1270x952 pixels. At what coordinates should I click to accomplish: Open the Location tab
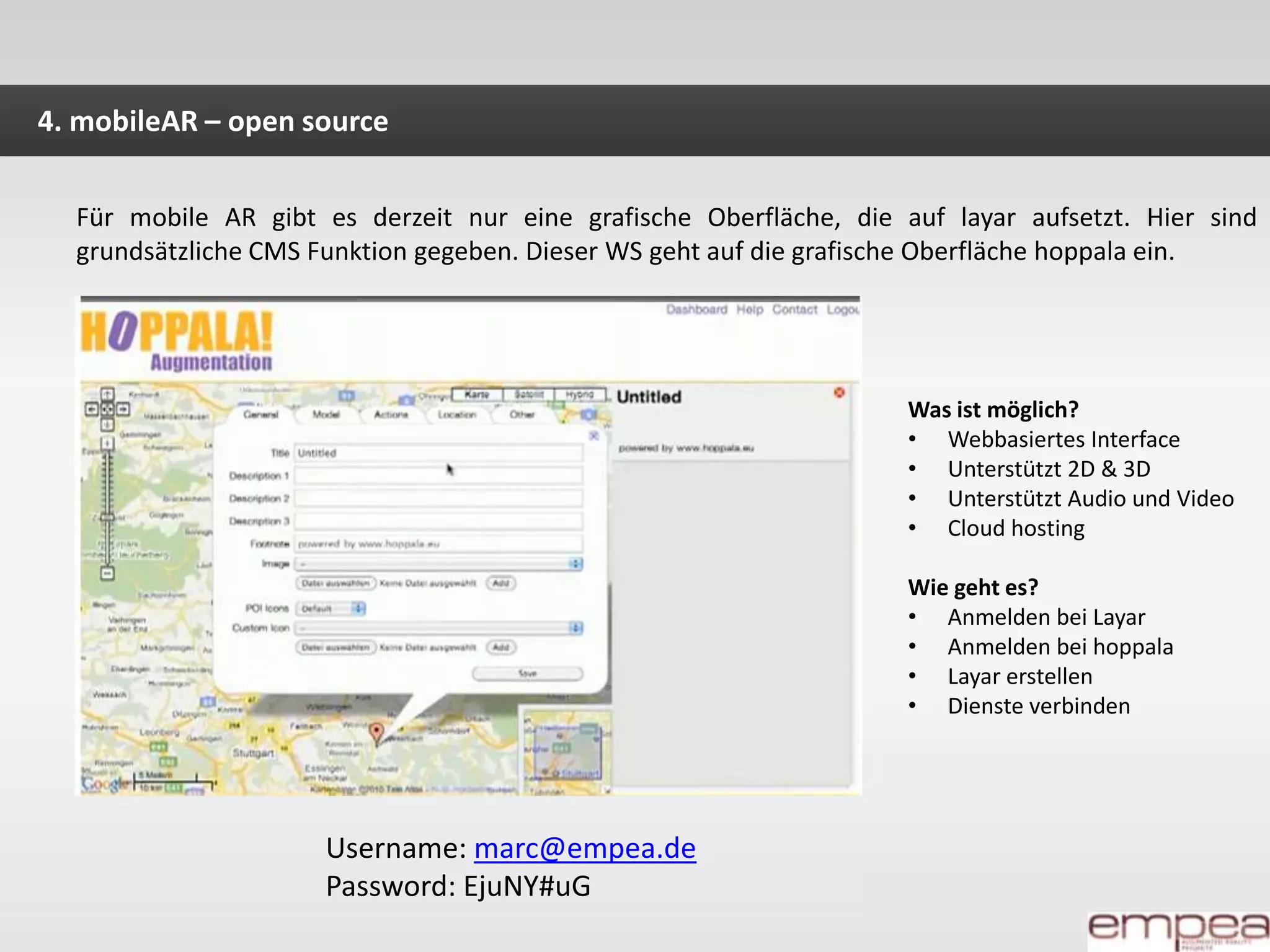457,415
